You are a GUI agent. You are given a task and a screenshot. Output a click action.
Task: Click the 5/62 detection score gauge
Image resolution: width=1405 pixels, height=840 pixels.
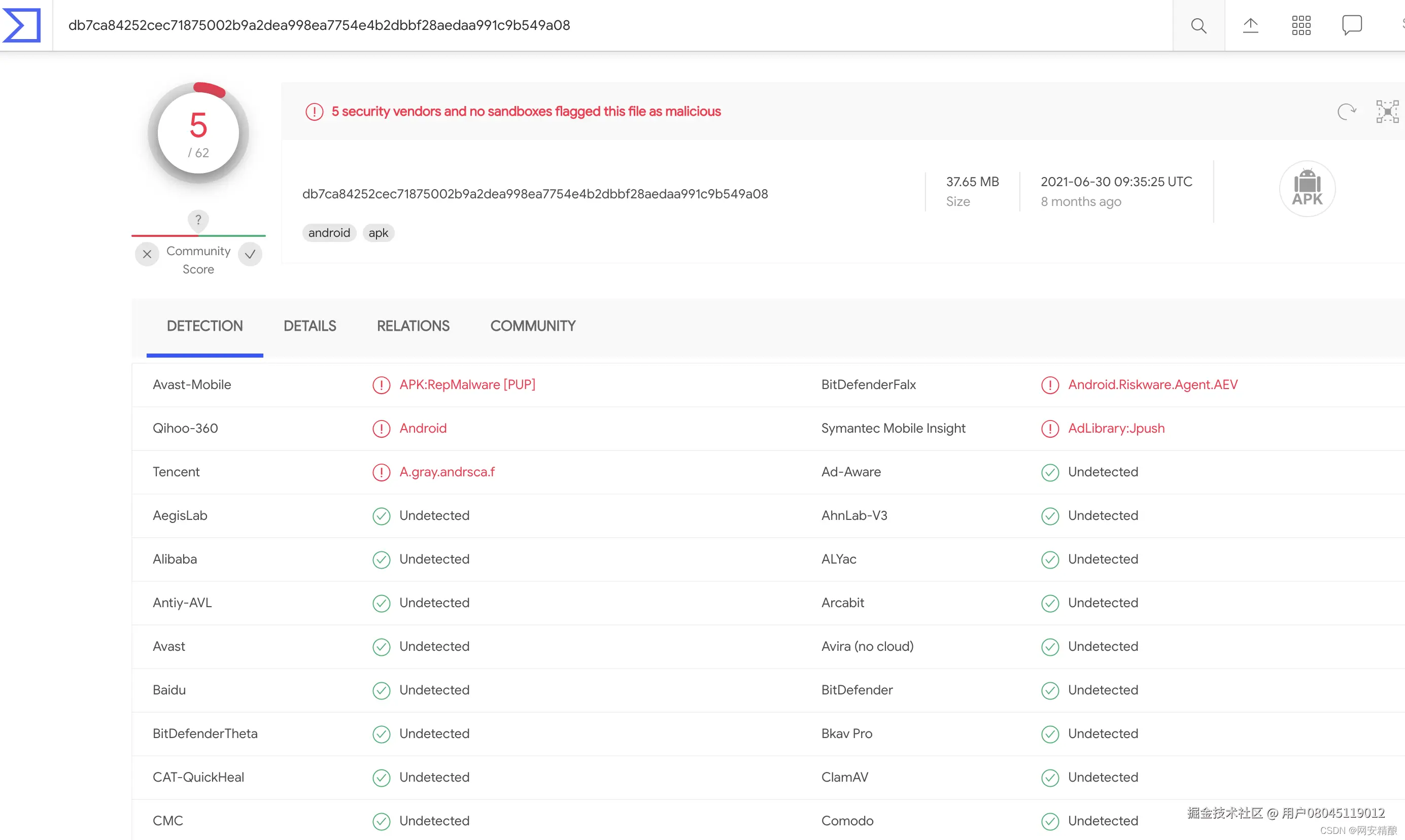click(x=198, y=133)
